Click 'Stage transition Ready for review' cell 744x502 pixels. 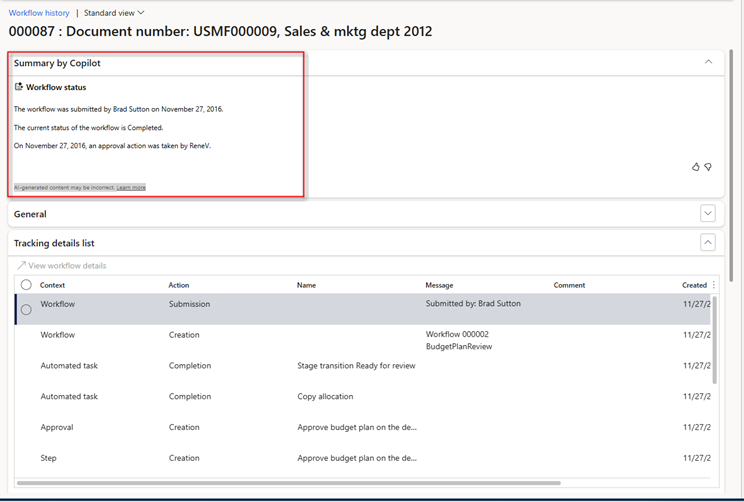[x=356, y=365]
